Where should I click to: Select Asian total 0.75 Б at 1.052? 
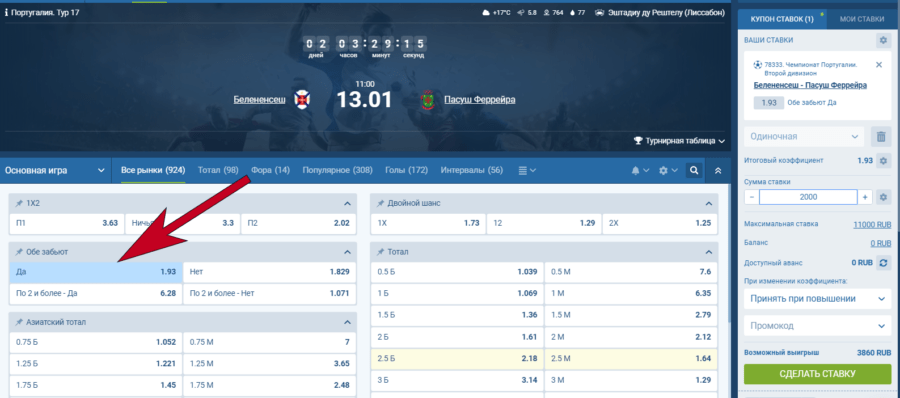pyautogui.click(x=96, y=342)
